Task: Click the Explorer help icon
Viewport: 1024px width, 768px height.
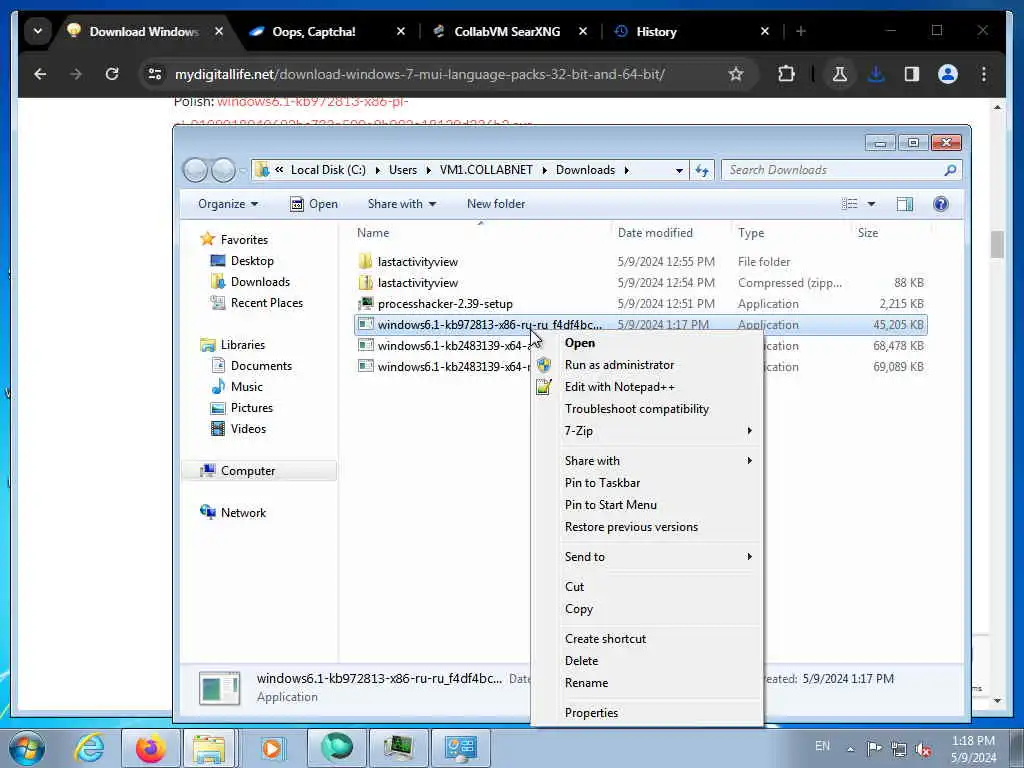Action: point(940,204)
